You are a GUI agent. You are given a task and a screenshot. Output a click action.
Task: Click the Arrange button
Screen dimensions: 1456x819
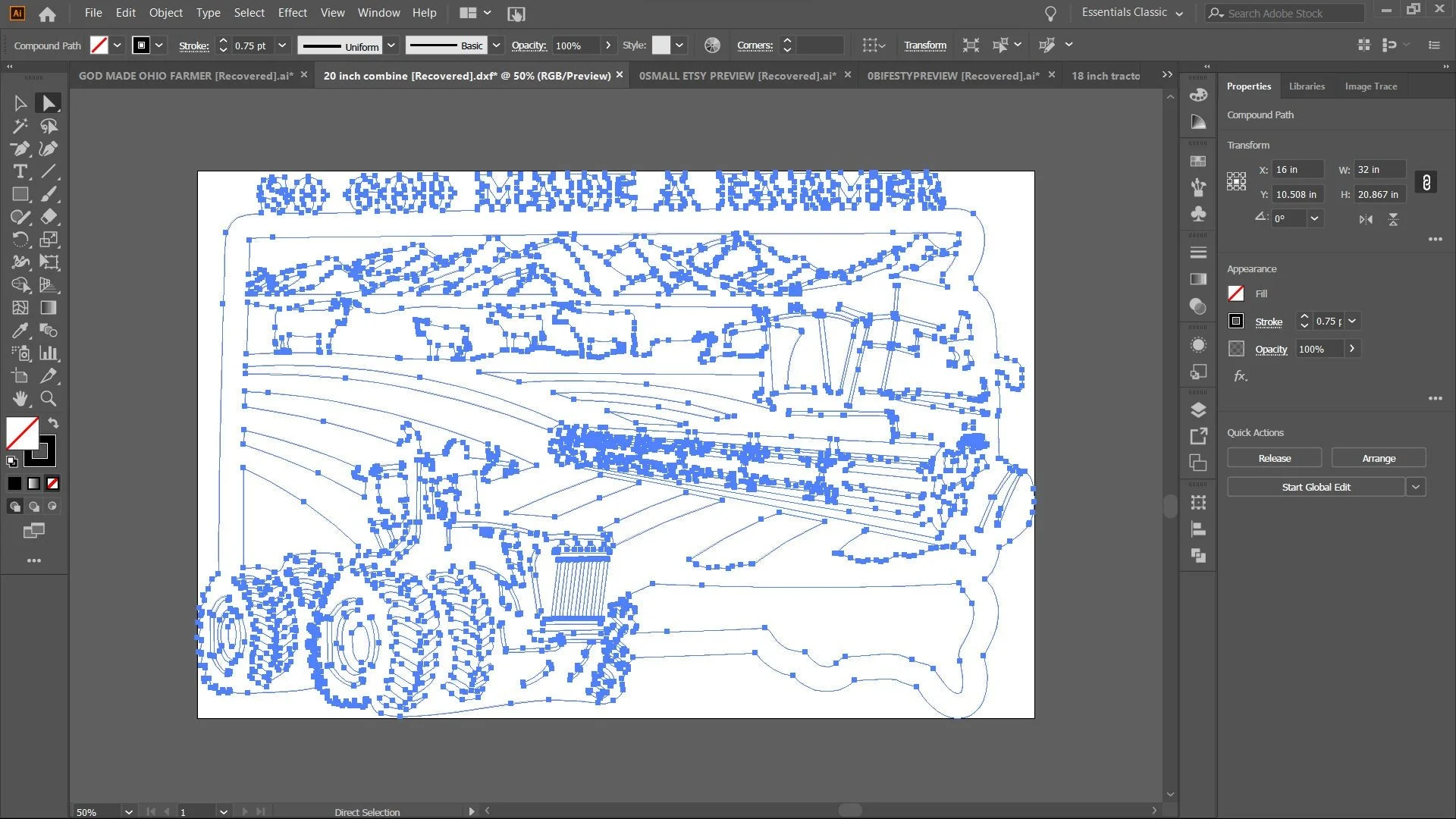tap(1378, 458)
